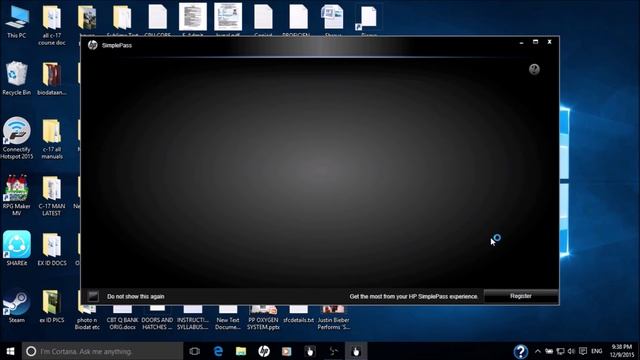This screenshot has height=360, width=640.
Task: Launch Microsoft Edge from the taskbar
Action: [x=218, y=351]
